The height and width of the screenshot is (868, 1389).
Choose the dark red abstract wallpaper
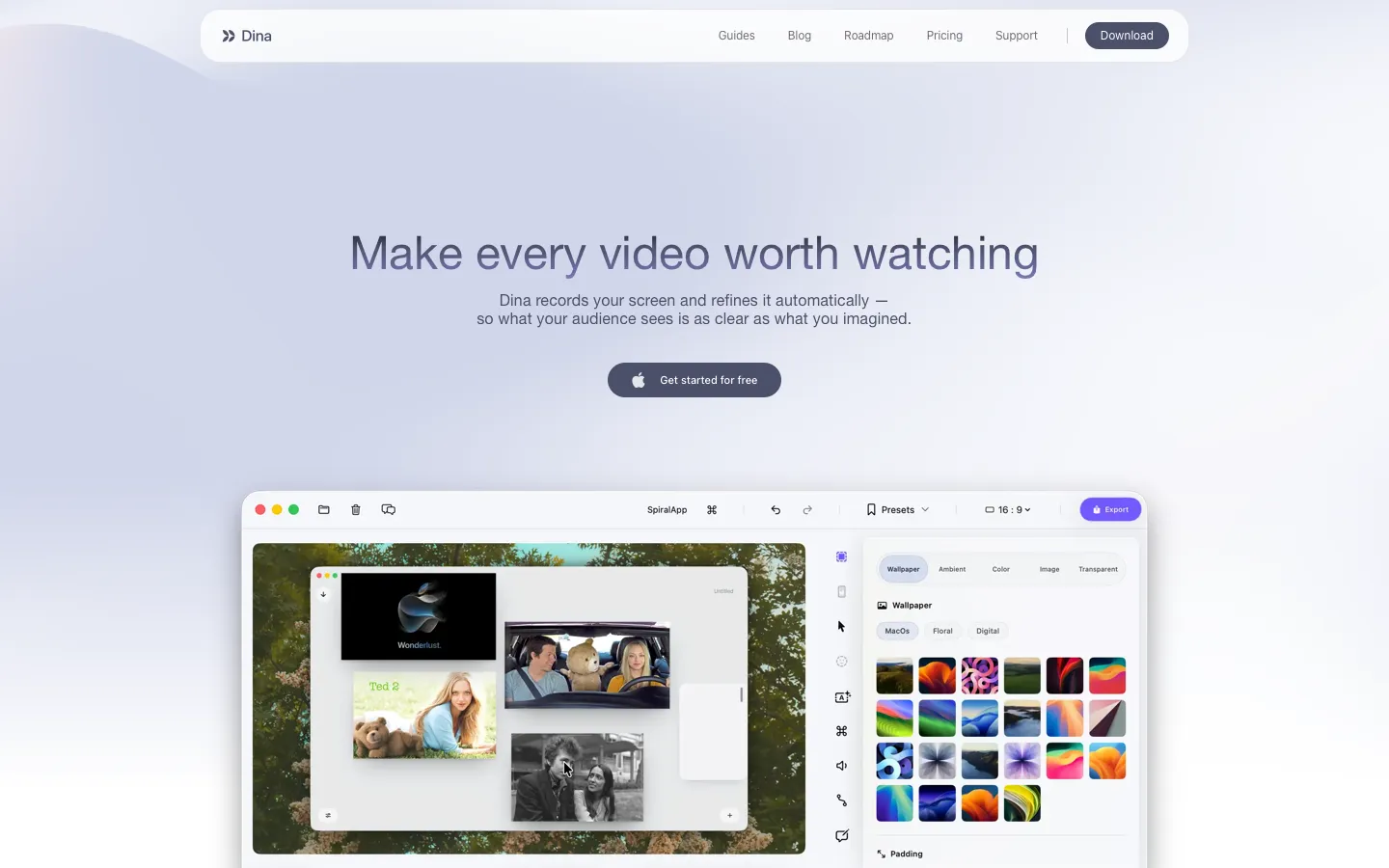(x=1065, y=675)
